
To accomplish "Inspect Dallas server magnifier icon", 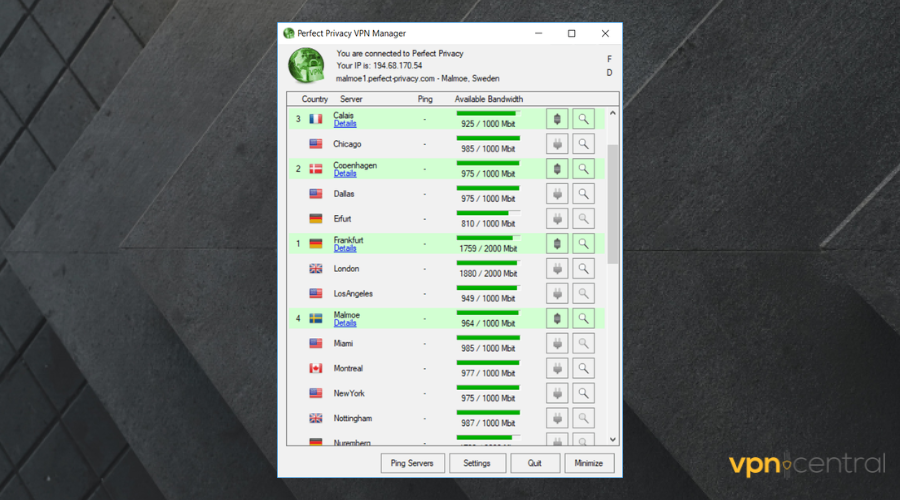I will 583,194.
